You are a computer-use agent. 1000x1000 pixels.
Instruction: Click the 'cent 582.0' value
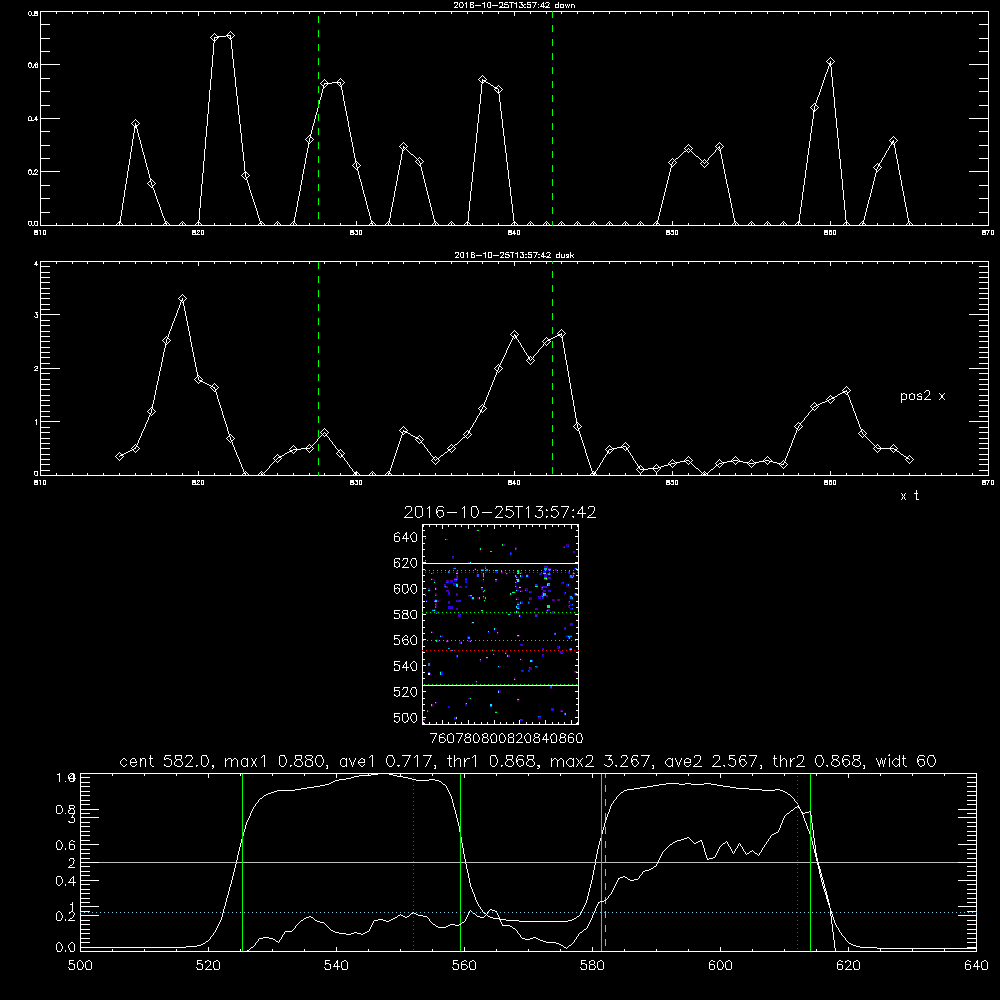165,761
